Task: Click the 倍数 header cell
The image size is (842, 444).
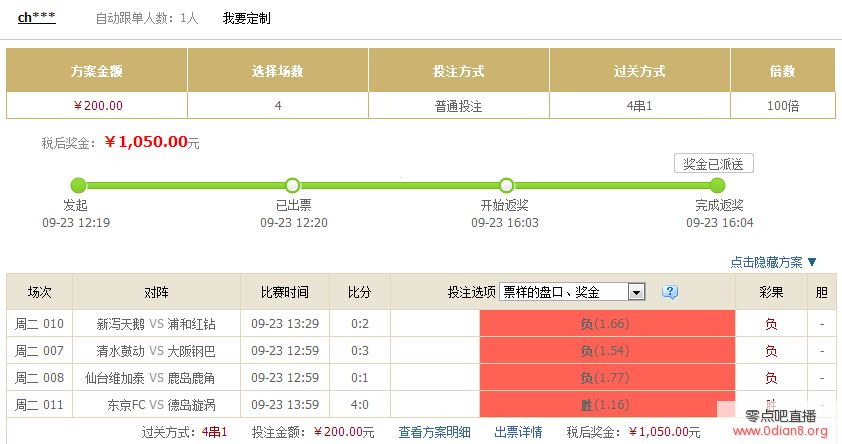Action: pos(782,70)
